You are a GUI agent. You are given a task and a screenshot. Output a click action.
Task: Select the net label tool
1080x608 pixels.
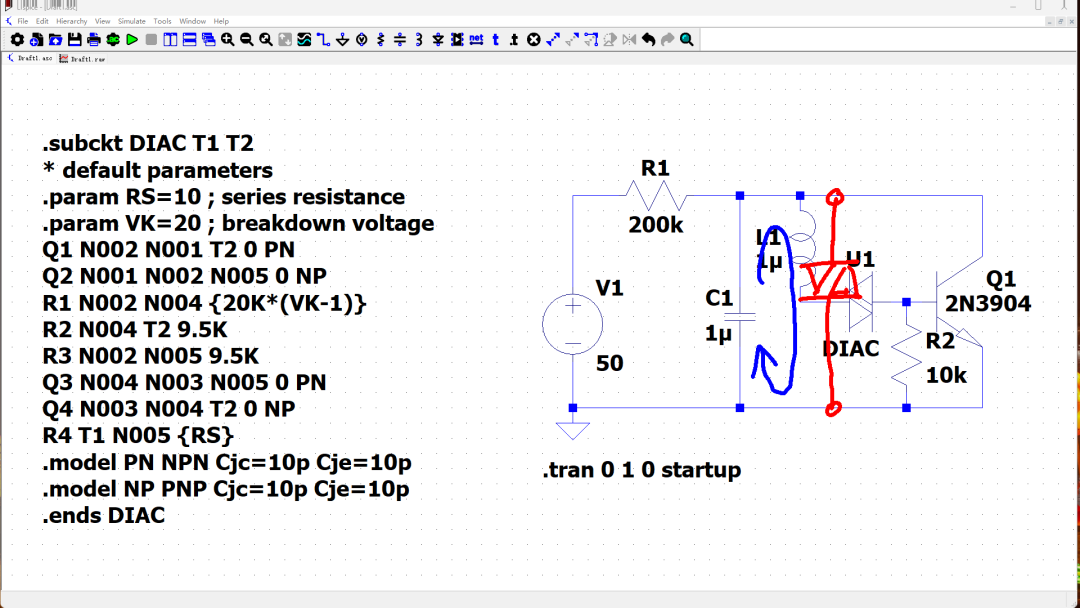pos(476,40)
